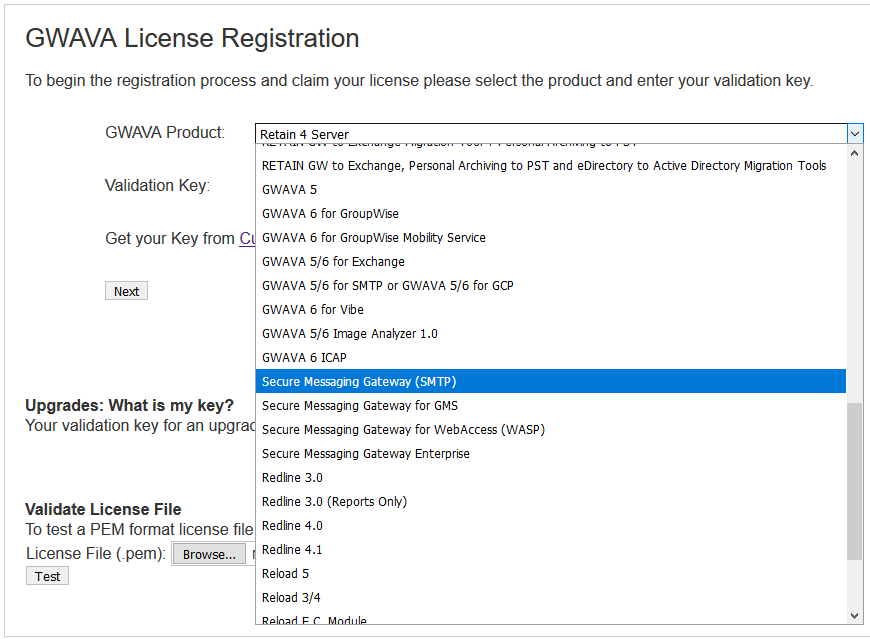The width and height of the screenshot is (870, 639).
Task: Choose GWAVA 6 for Vibe
Action: click(312, 310)
